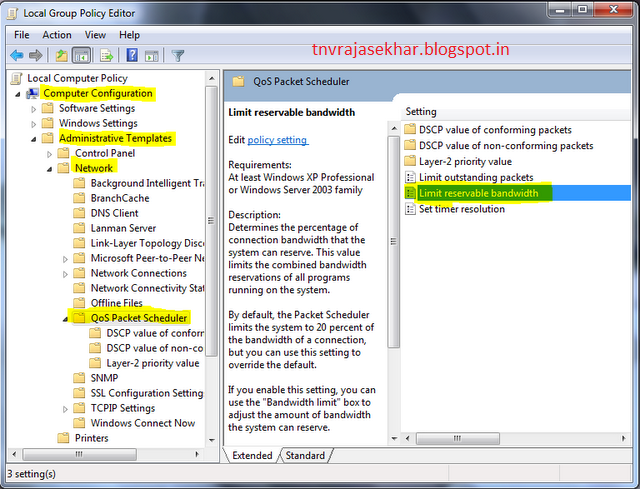Expand the Control Panel node

tap(49, 154)
